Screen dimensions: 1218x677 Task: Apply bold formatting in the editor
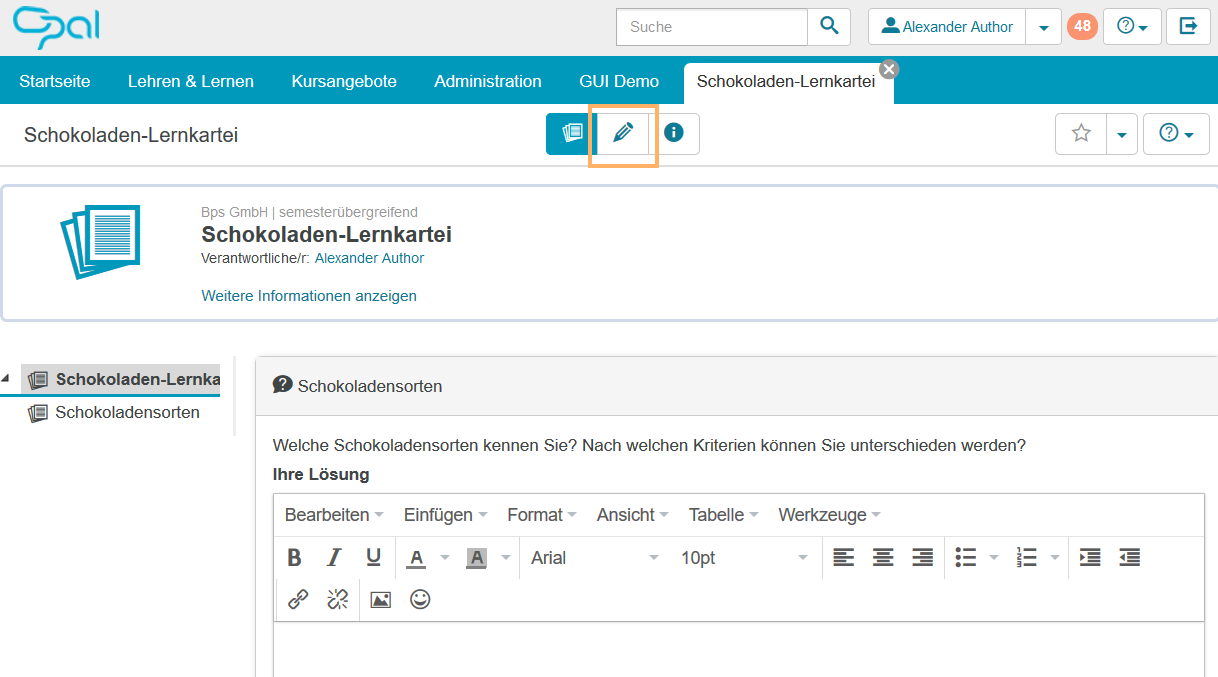(293, 557)
